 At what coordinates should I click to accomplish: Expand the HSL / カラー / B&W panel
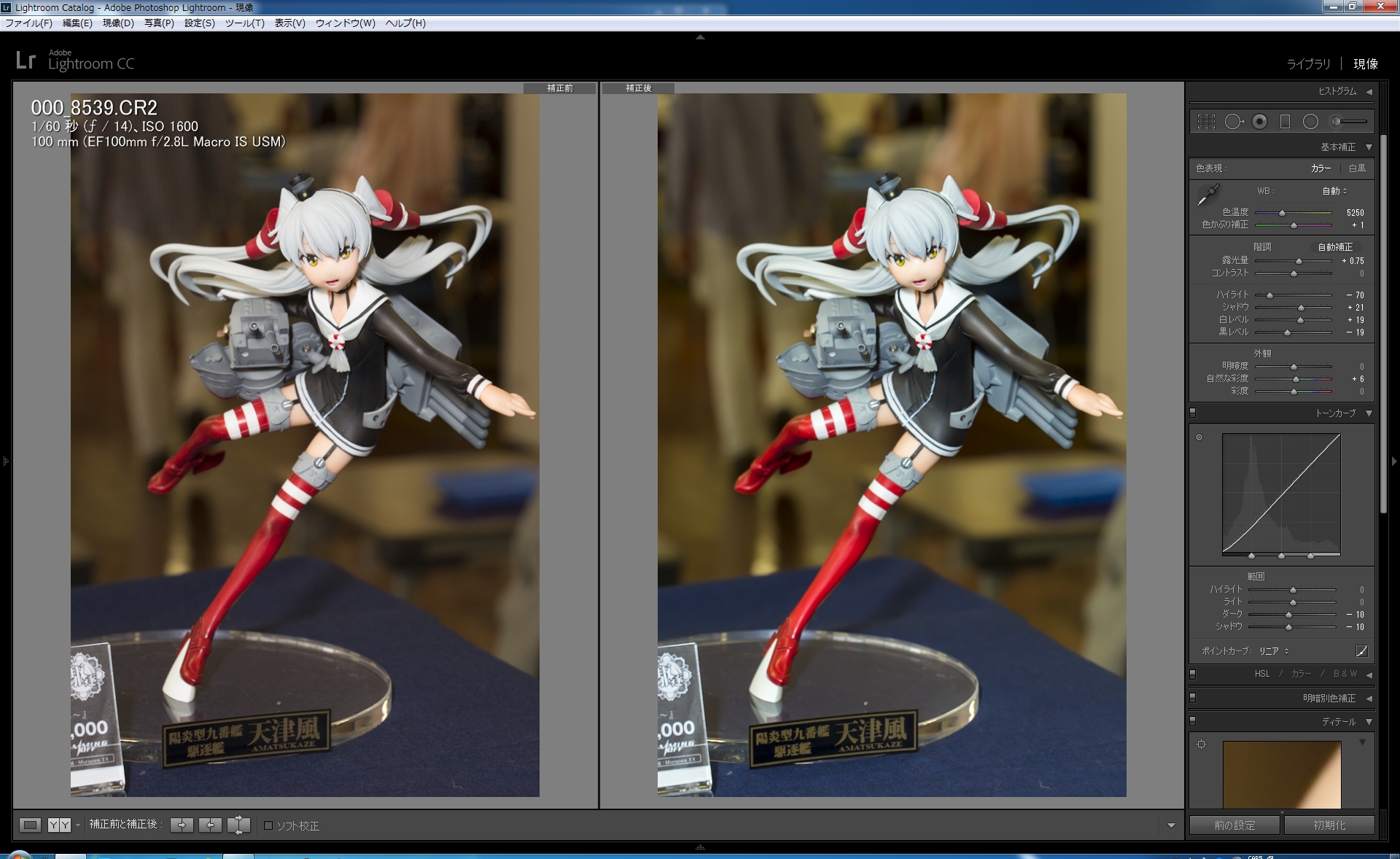pyautogui.click(x=1369, y=675)
